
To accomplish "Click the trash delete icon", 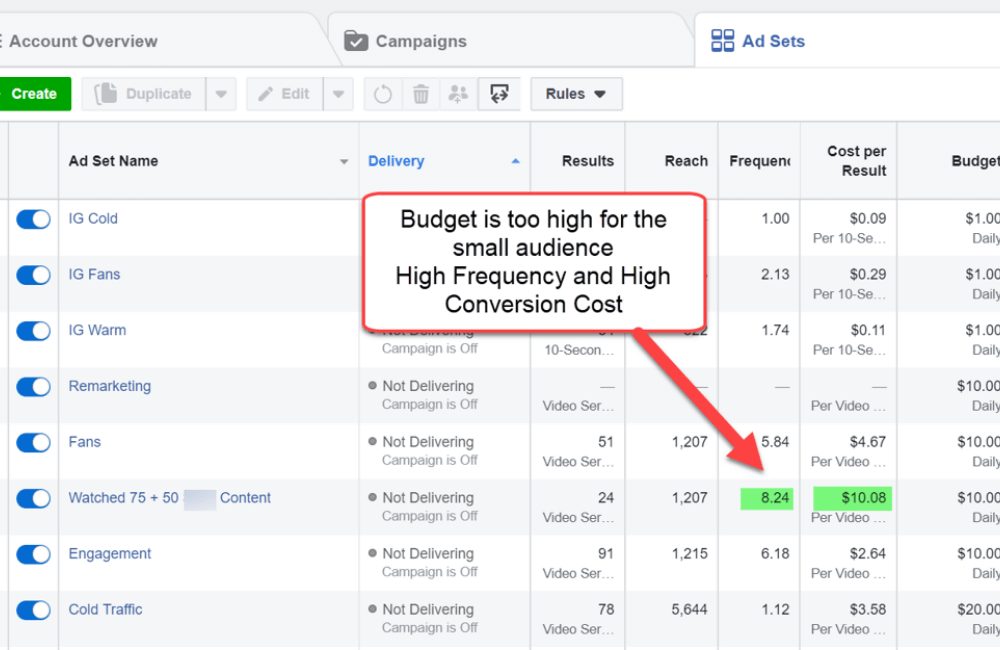I will pyautogui.click(x=421, y=94).
